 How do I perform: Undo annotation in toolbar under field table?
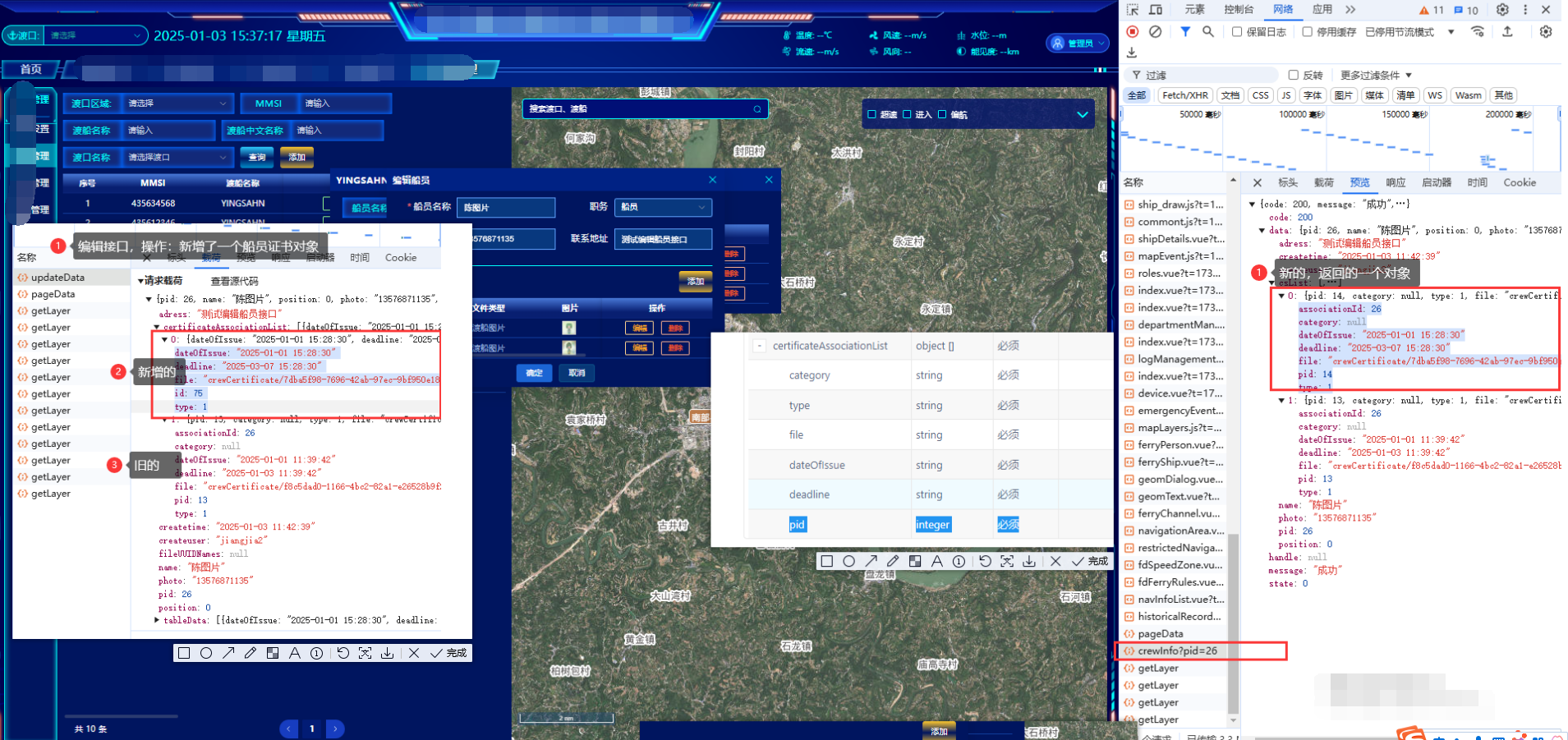click(985, 561)
